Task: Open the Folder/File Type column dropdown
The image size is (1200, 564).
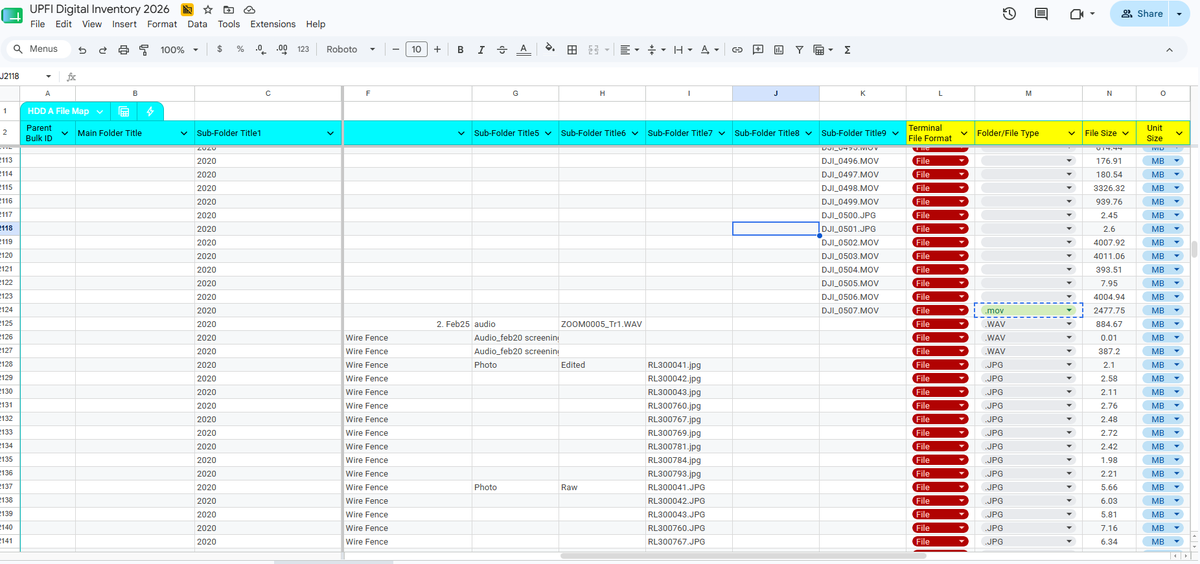Action: pos(1071,133)
